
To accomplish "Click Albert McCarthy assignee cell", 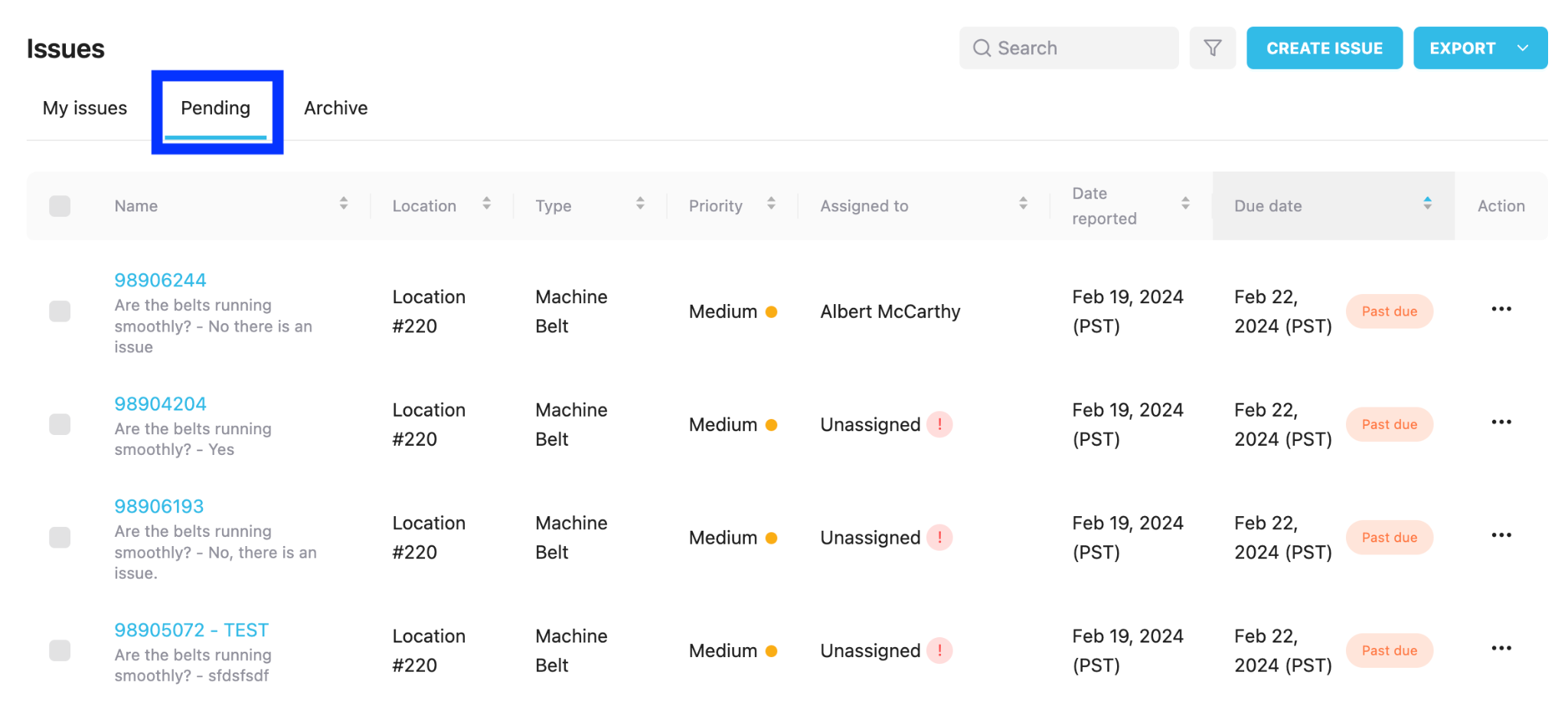I will pos(890,312).
